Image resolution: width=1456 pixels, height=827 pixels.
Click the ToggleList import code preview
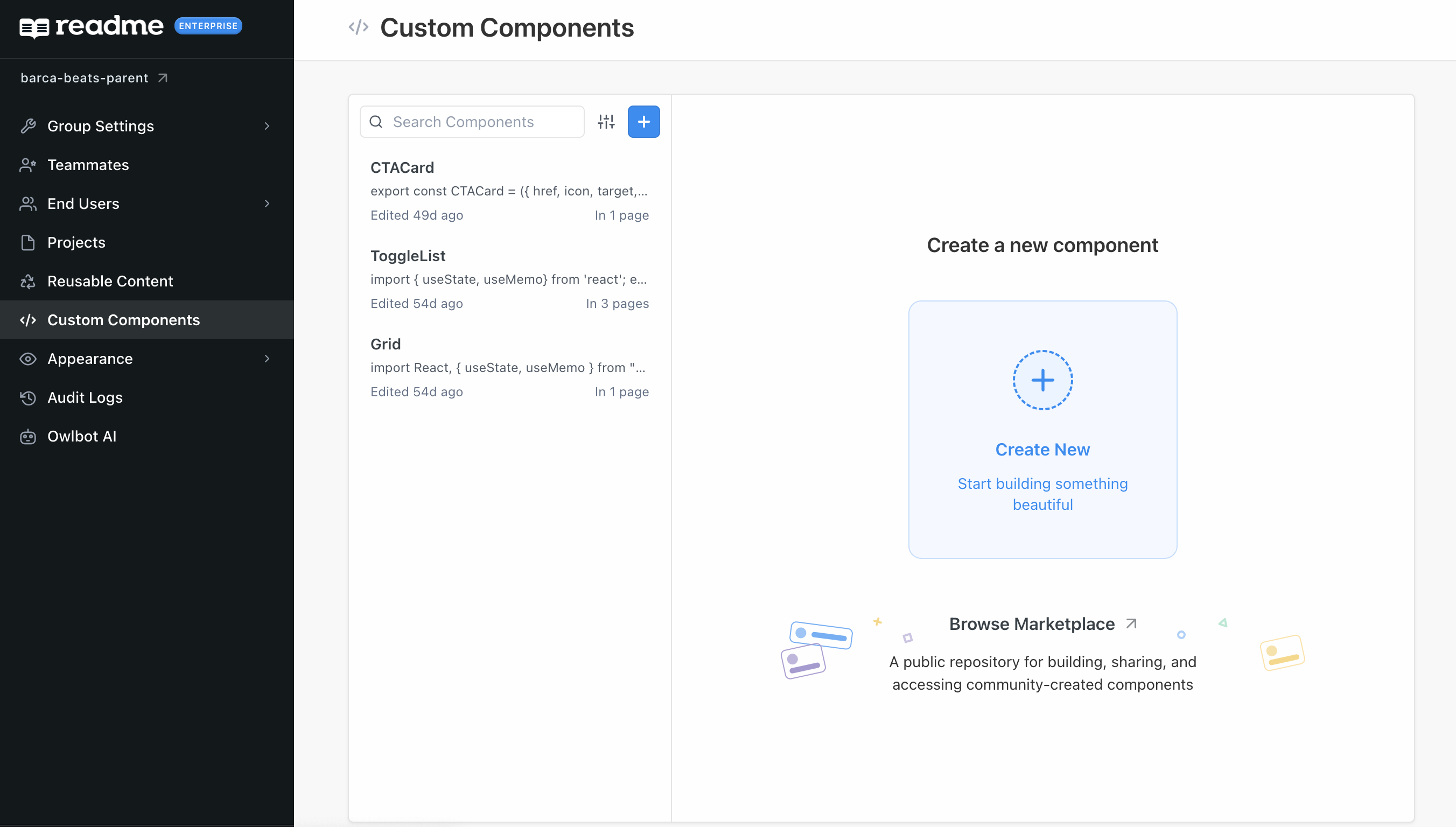509,279
